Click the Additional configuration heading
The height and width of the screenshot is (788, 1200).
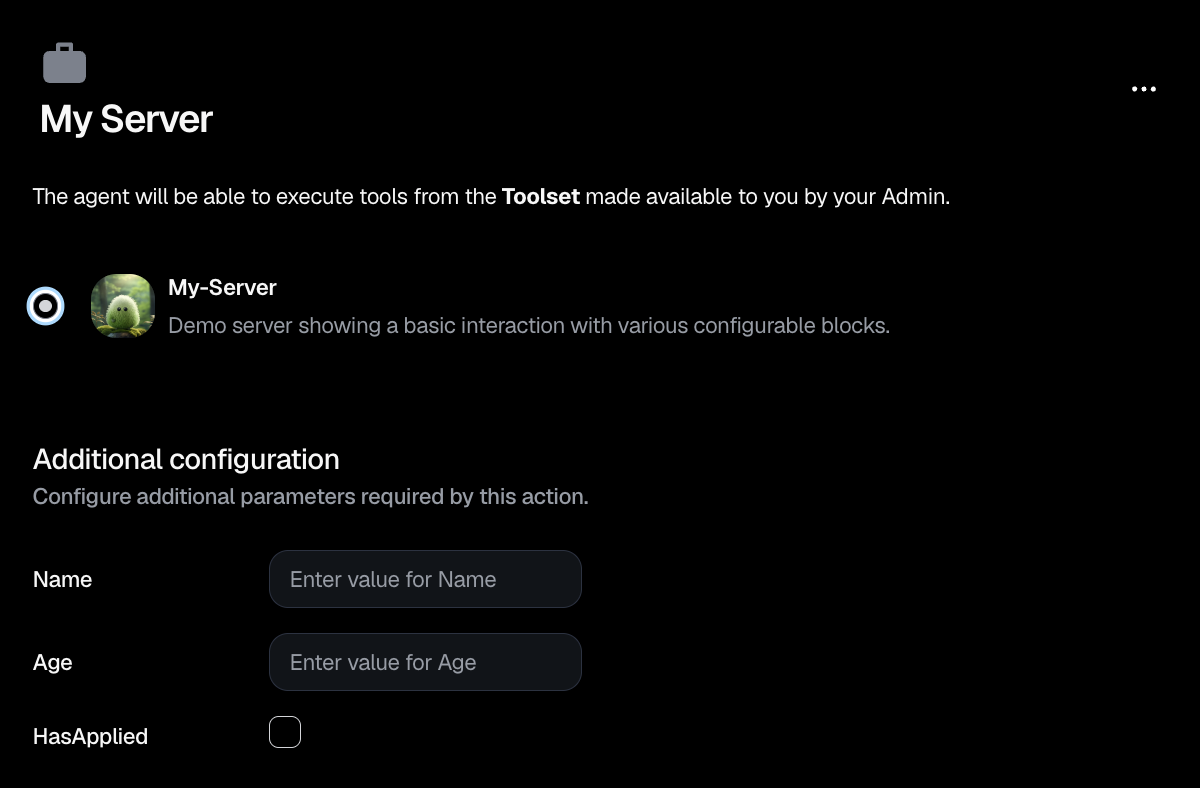tap(186, 459)
